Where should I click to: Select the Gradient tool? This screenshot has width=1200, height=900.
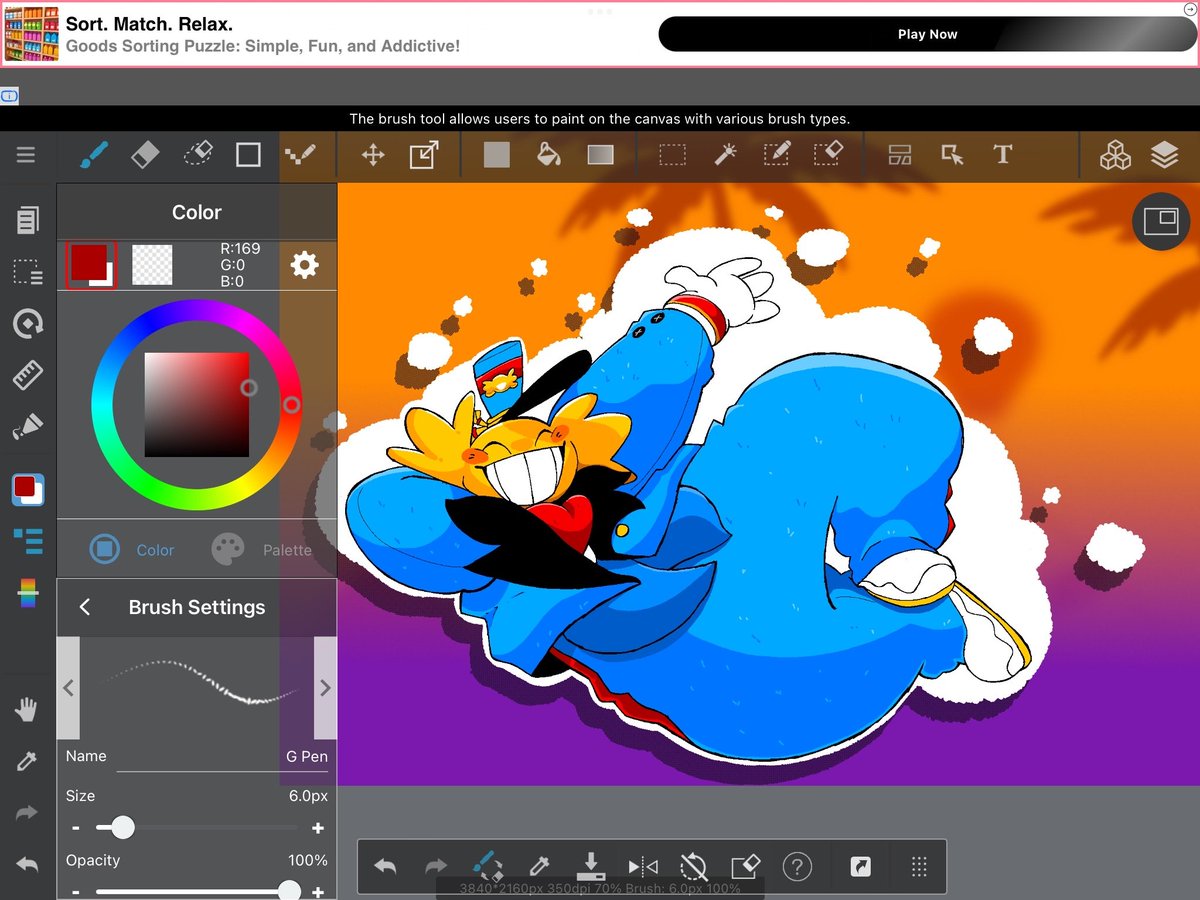pyautogui.click(x=600, y=155)
